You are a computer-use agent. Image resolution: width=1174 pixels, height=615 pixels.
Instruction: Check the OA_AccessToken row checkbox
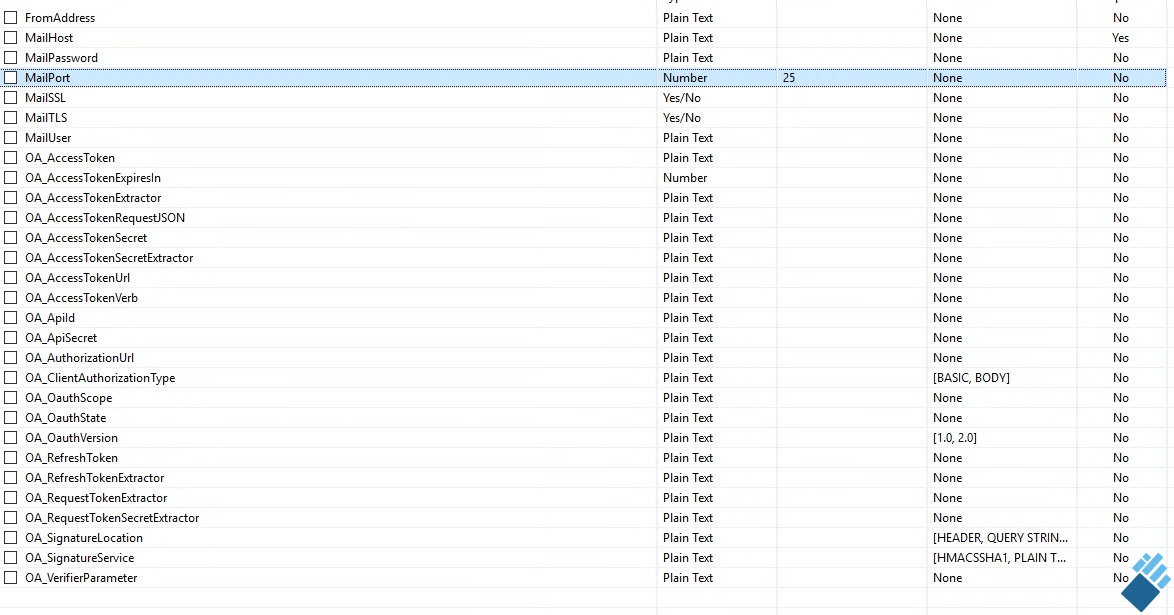10,157
